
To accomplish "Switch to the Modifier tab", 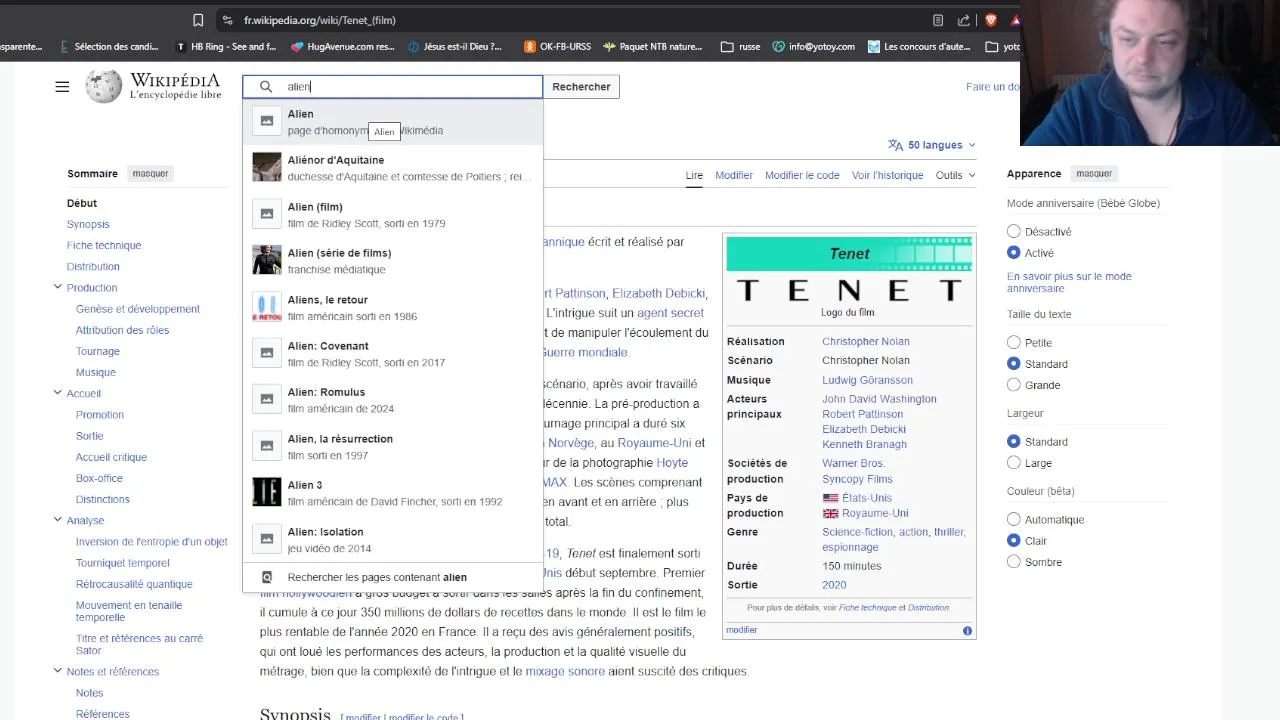I will 734,175.
